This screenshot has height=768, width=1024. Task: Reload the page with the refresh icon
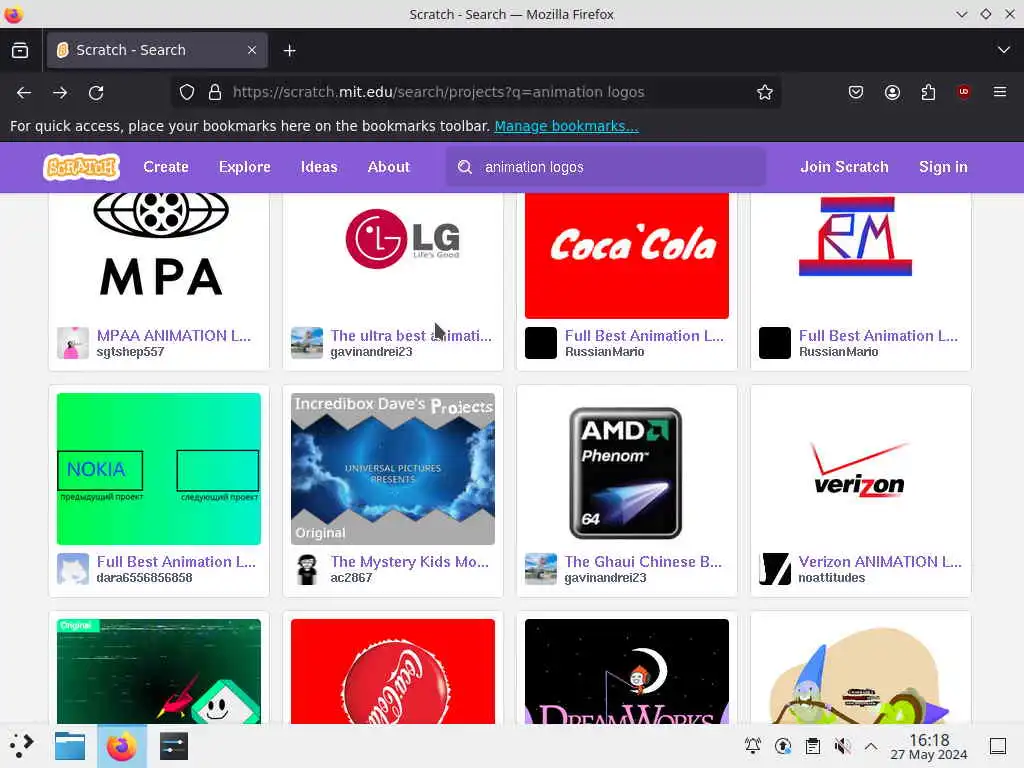point(96,93)
